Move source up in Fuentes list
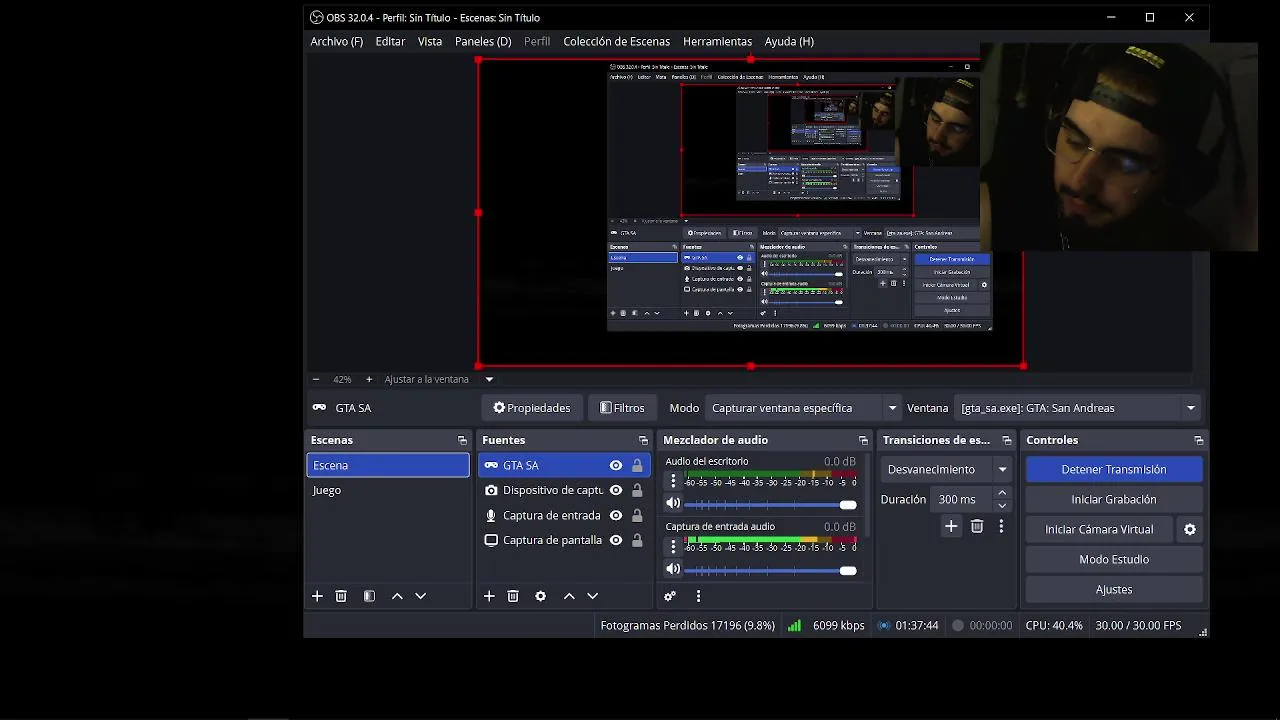 pyautogui.click(x=569, y=596)
